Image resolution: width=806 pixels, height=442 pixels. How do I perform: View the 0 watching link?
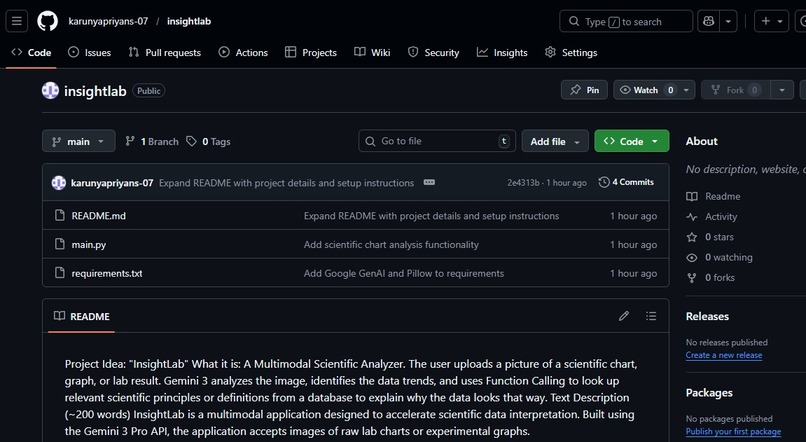(x=720, y=257)
